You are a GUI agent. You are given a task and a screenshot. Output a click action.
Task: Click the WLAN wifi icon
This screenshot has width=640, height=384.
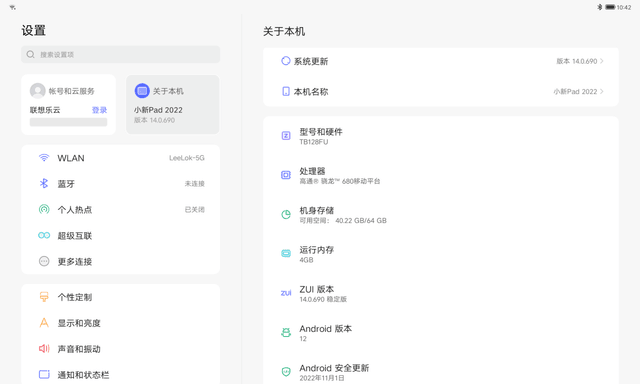[x=44, y=158]
